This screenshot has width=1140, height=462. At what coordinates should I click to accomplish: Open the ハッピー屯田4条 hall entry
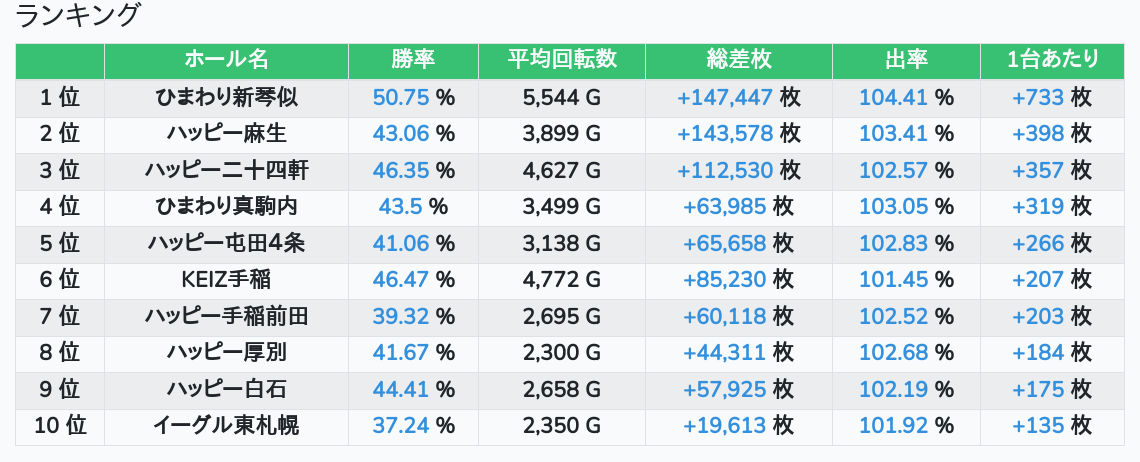tap(226, 243)
